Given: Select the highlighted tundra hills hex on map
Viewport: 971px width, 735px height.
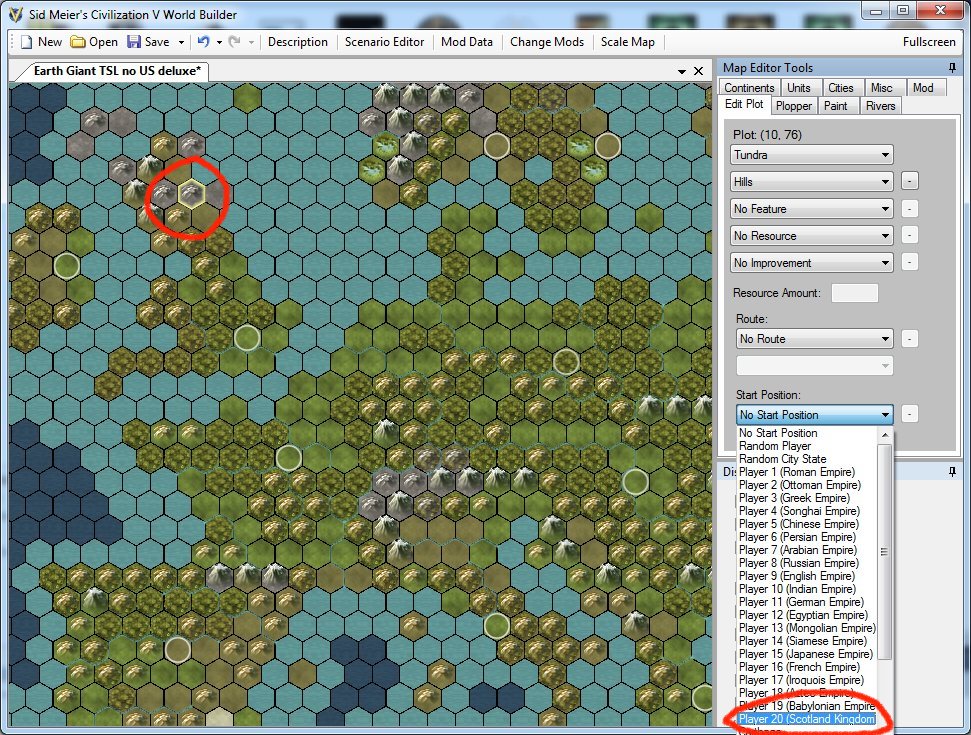Looking at the screenshot, I should tap(192, 194).
